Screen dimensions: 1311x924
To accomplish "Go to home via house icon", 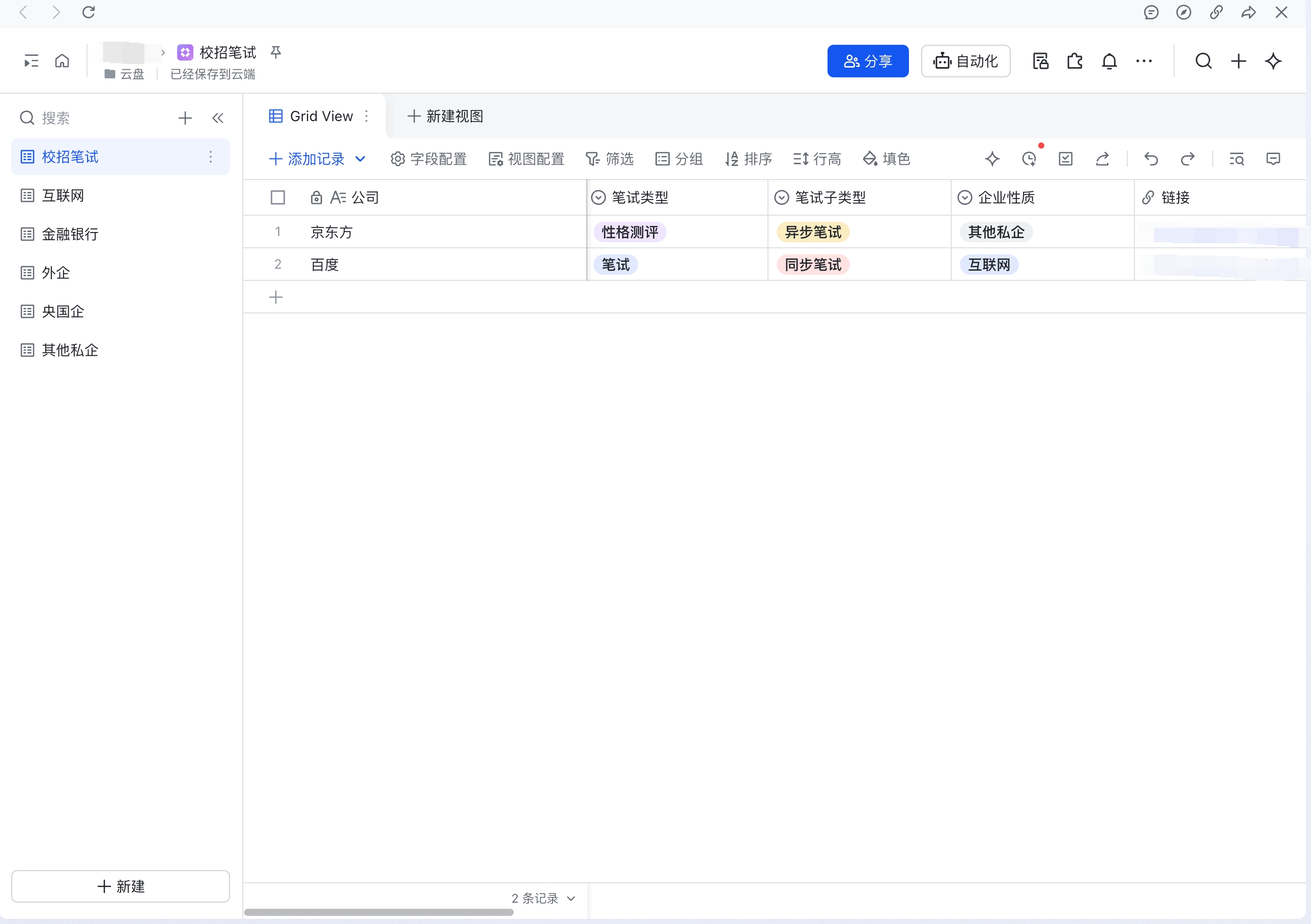I will [x=62, y=61].
